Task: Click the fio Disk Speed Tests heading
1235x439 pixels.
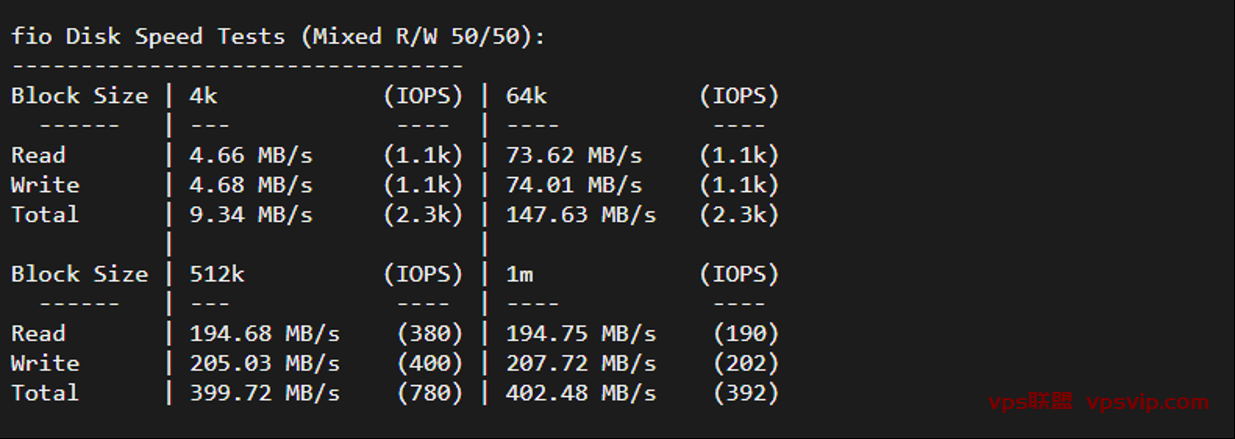Action: [x=148, y=37]
